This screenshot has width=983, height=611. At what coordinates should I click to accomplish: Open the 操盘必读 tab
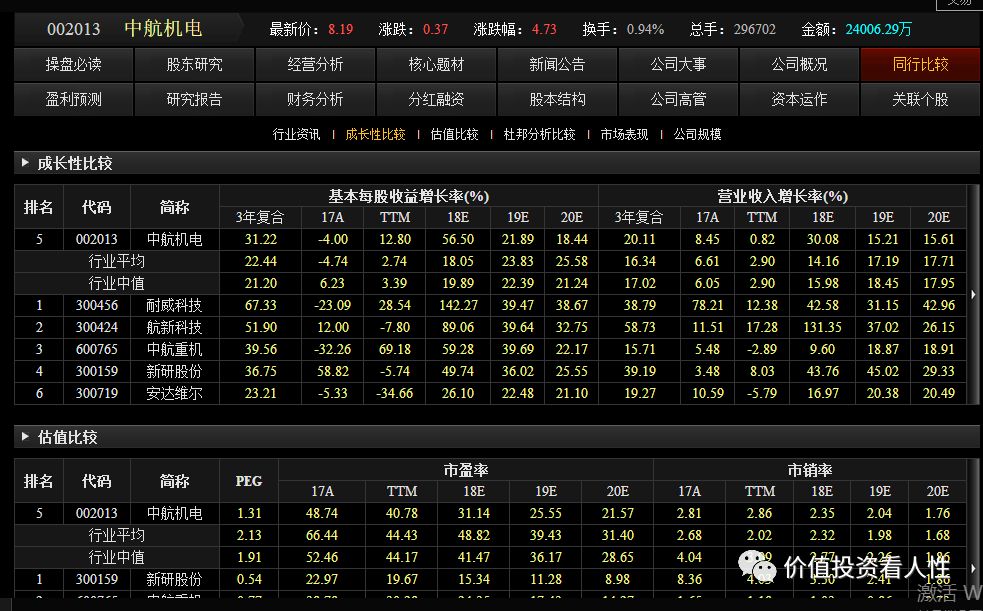73,65
